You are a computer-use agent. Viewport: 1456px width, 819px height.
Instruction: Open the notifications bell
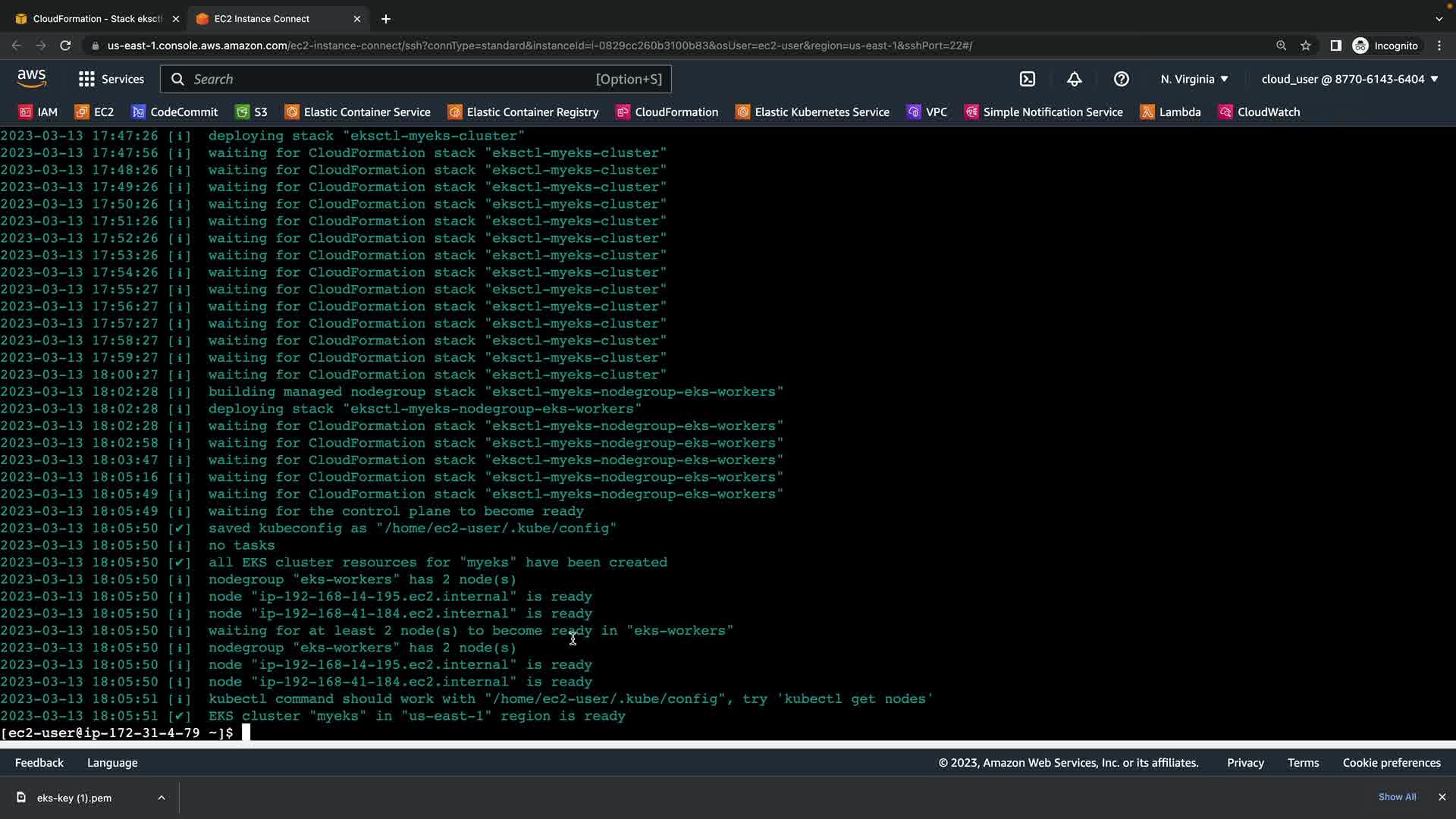[1075, 79]
